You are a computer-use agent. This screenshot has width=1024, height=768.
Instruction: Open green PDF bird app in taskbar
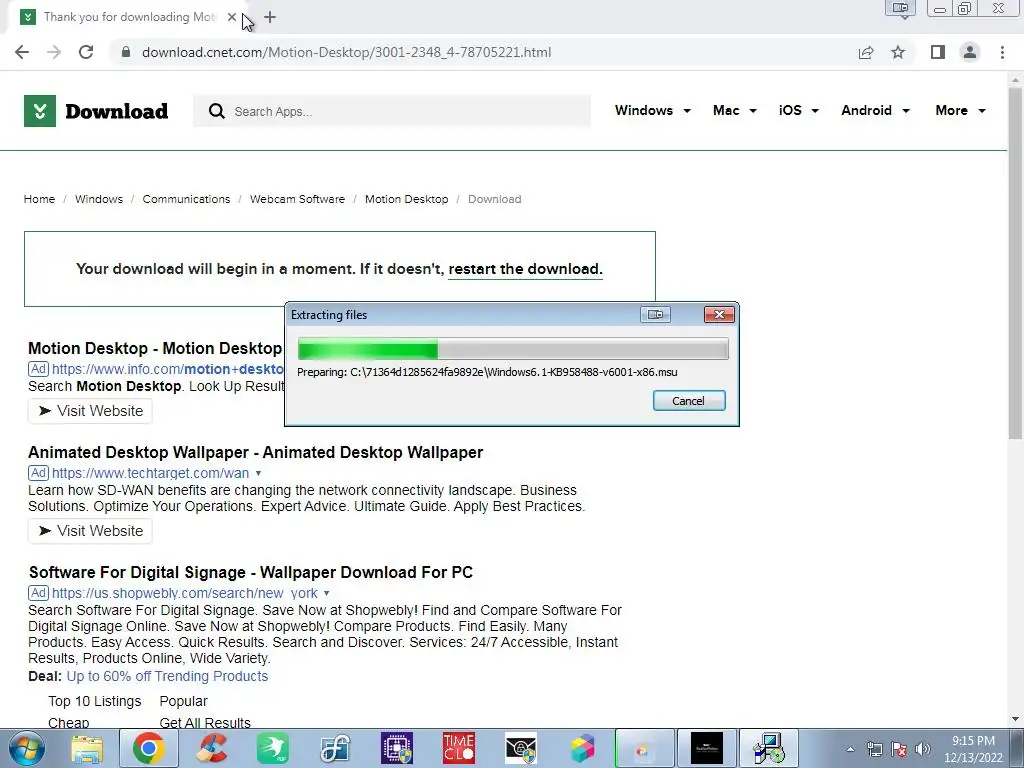273,748
